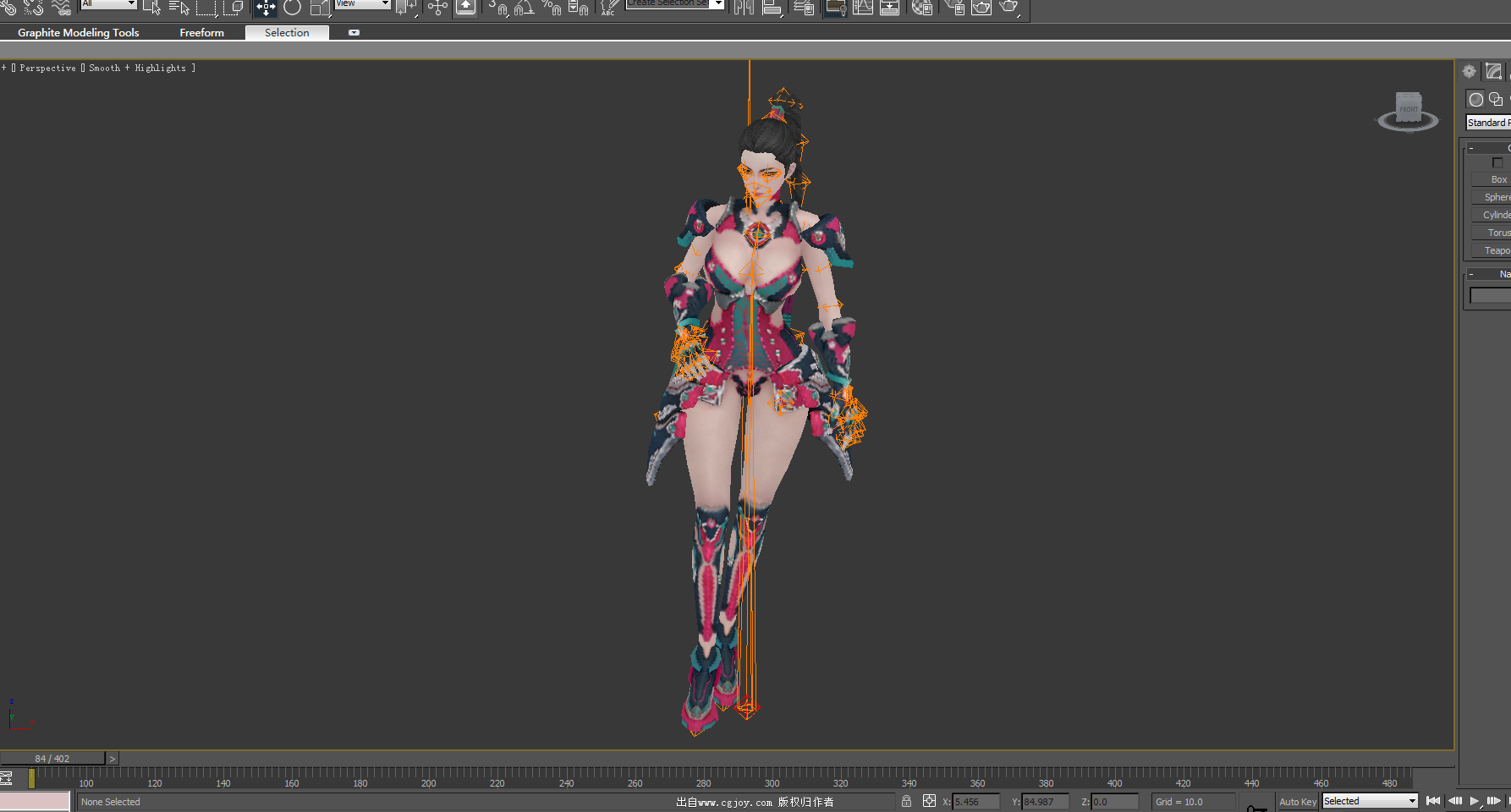The image size is (1511, 812).
Task: Toggle Window/Crossing selection mode
Action: [234, 8]
